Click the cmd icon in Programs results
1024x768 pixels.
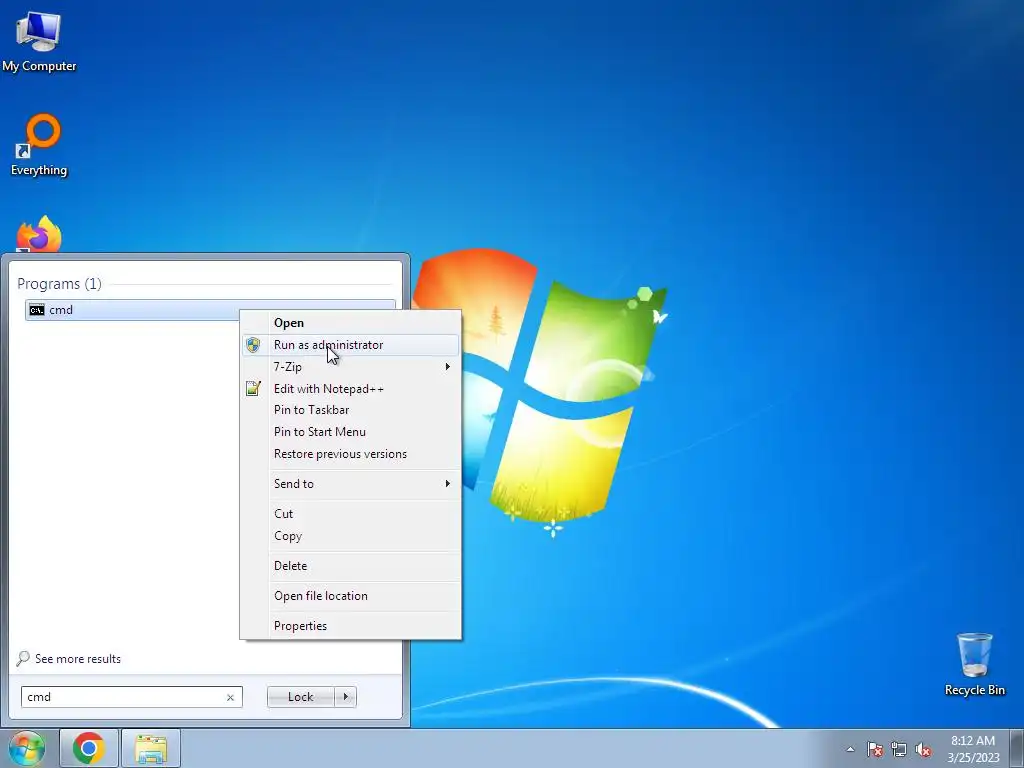[37, 310]
